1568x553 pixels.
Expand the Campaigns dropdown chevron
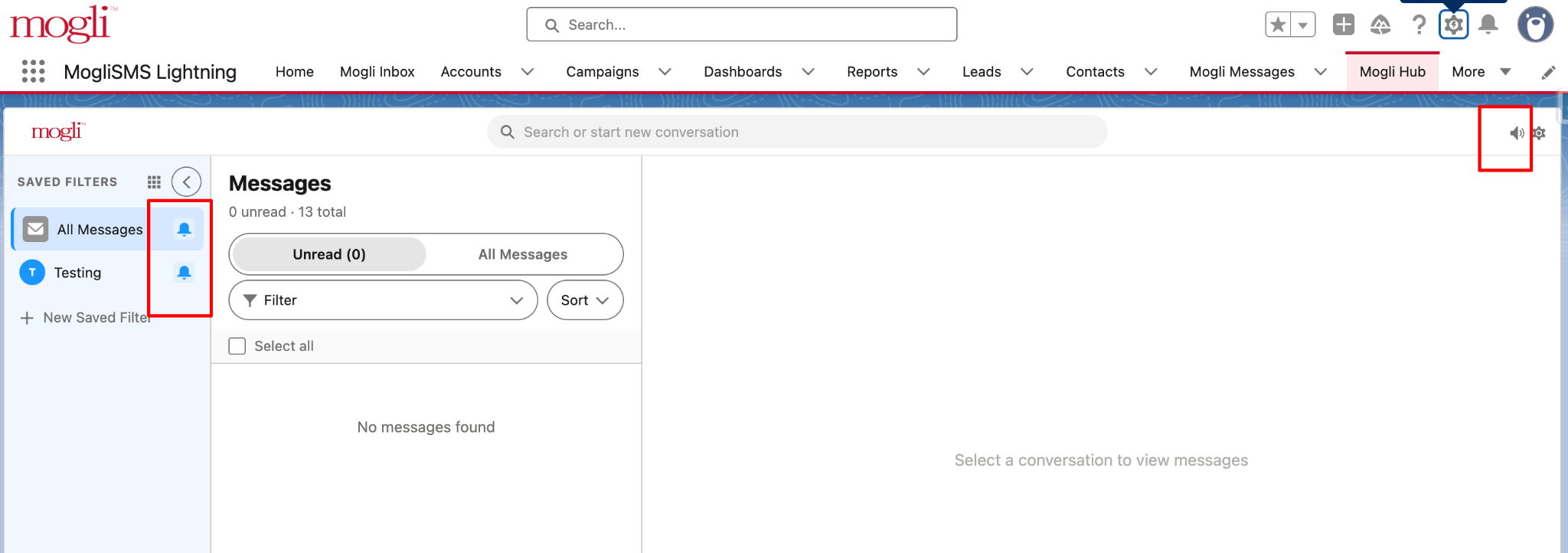click(x=665, y=72)
